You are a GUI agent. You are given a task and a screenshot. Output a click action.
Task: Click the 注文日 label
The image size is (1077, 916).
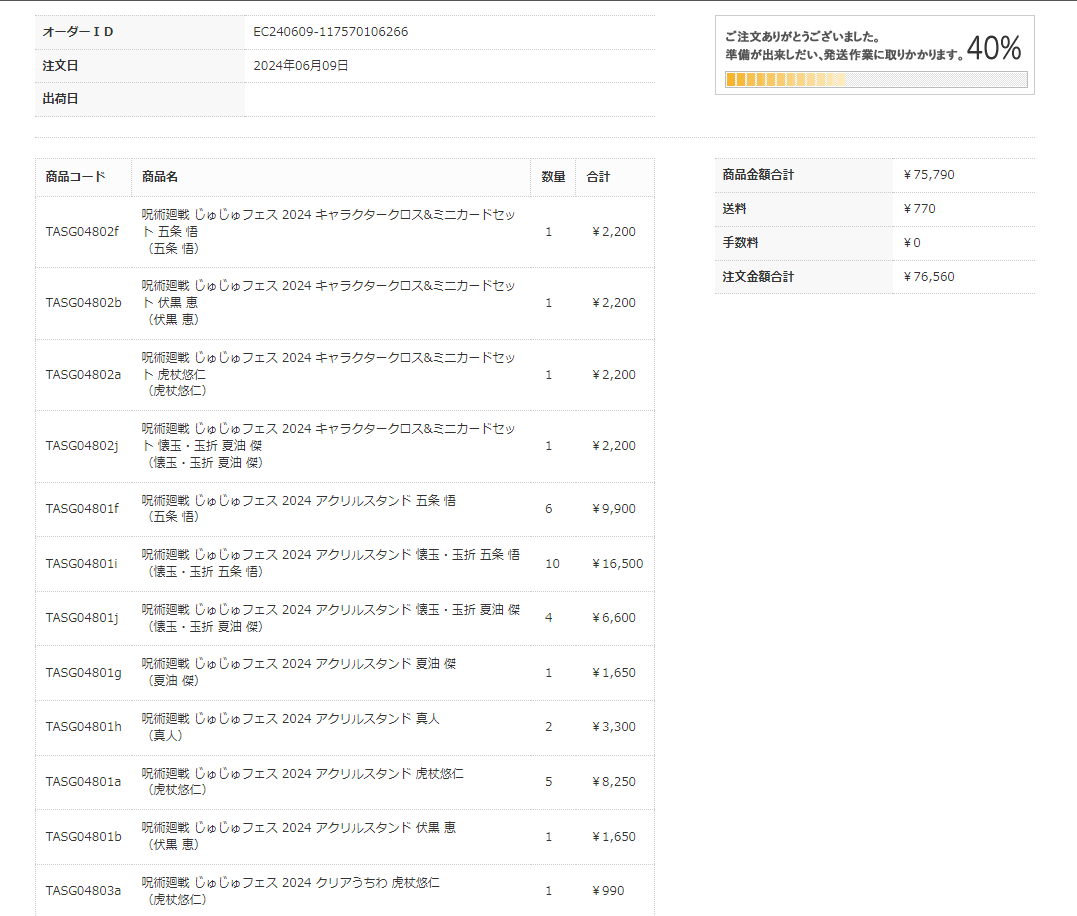60,65
